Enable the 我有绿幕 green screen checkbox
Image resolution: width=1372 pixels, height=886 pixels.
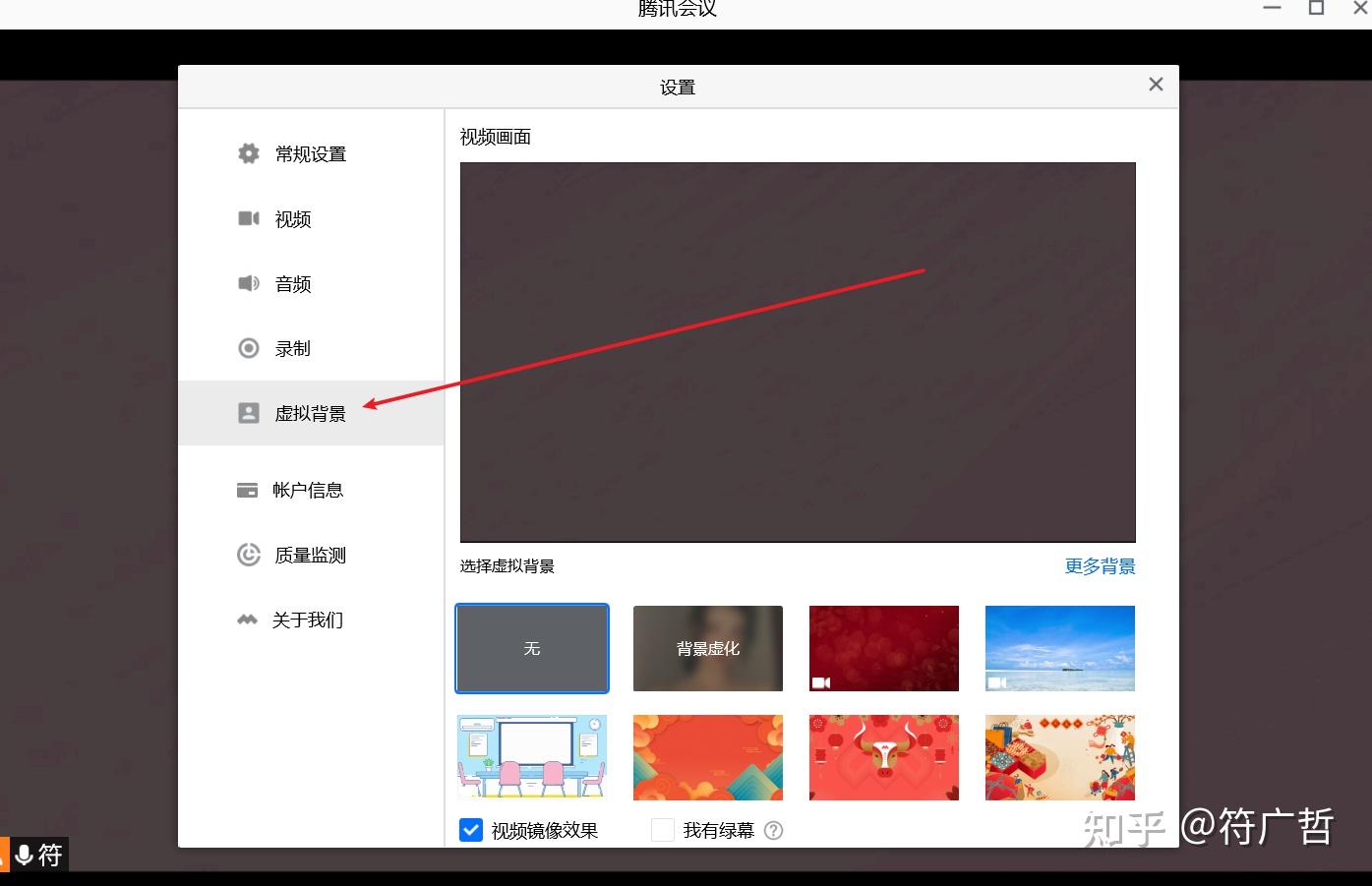pyautogui.click(x=662, y=830)
